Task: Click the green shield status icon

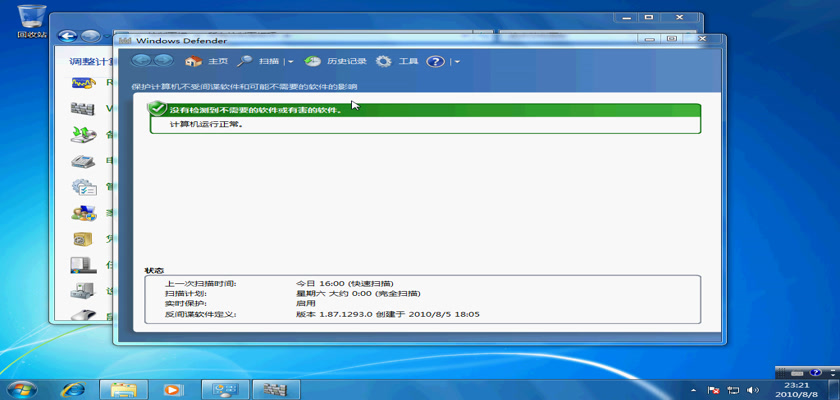Action: click(x=157, y=108)
